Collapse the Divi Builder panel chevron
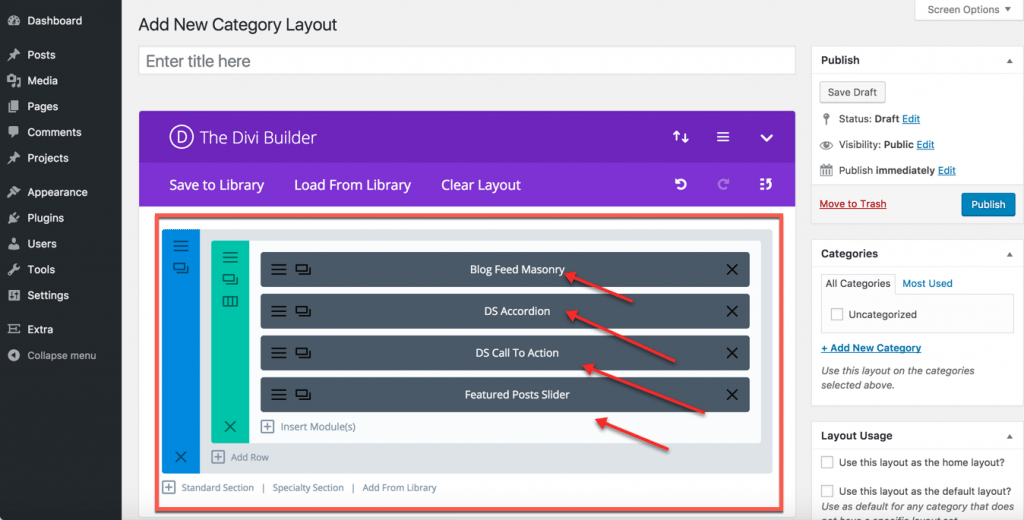The image size is (1024, 520). pos(767,138)
